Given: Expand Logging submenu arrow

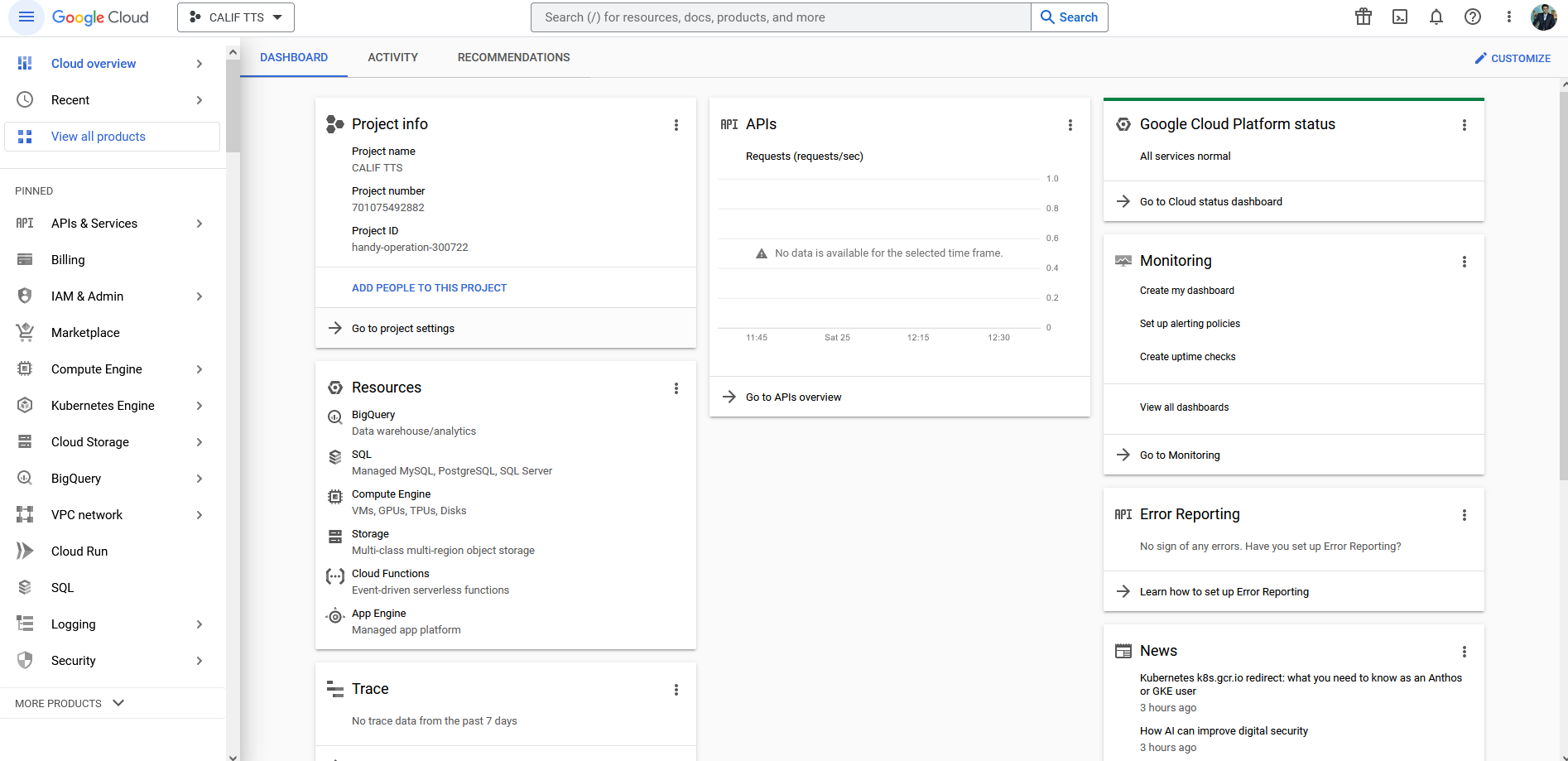Looking at the screenshot, I should (x=200, y=624).
